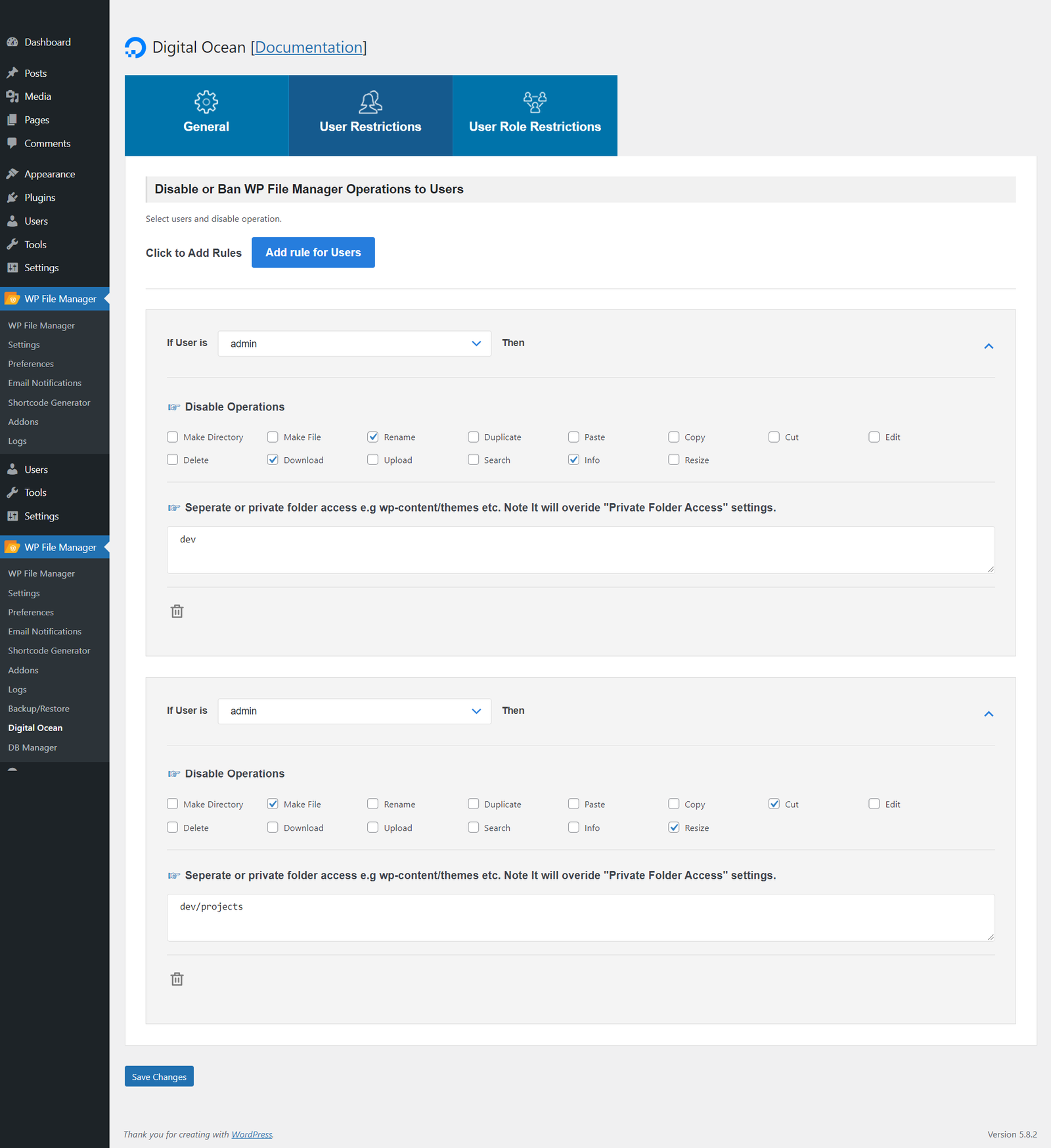Image resolution: width=1051 pixels, height=1148 pixels.
Task: Click the folder path field containing dev
Action: click(581, 550)
